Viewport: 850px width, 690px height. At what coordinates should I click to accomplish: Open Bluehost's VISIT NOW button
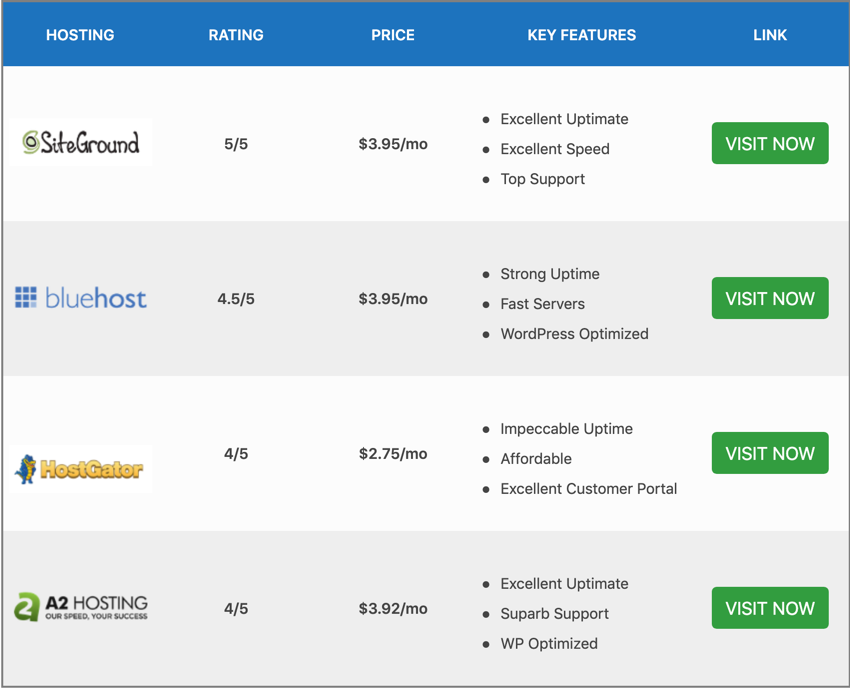click(x=770, y=298)
